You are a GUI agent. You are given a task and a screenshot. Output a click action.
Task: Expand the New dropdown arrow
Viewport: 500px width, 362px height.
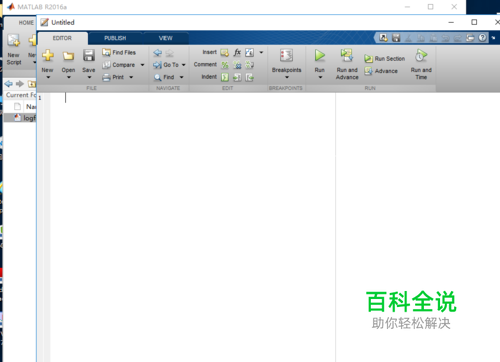click(48, 77)
